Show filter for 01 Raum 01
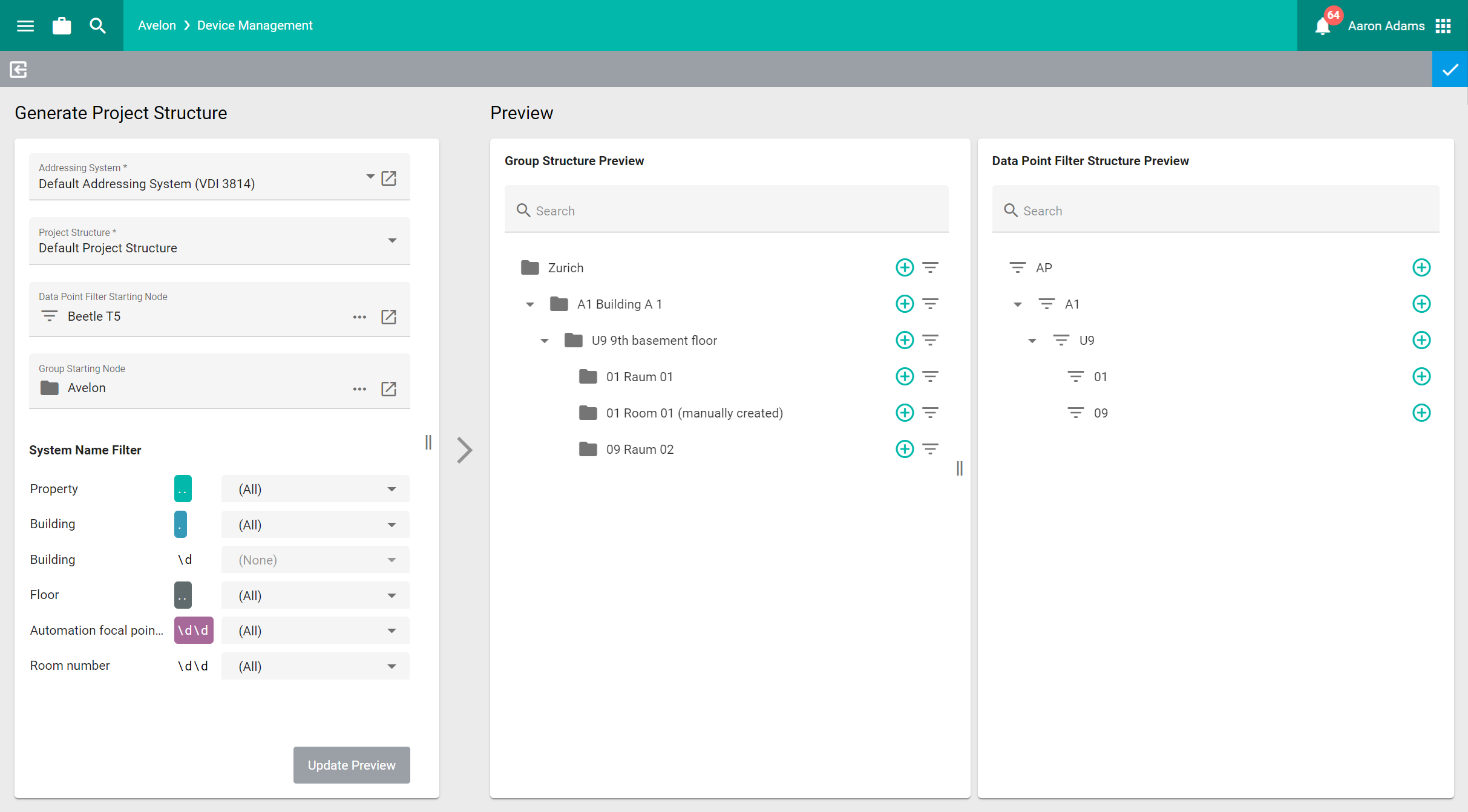 point(930,376)
